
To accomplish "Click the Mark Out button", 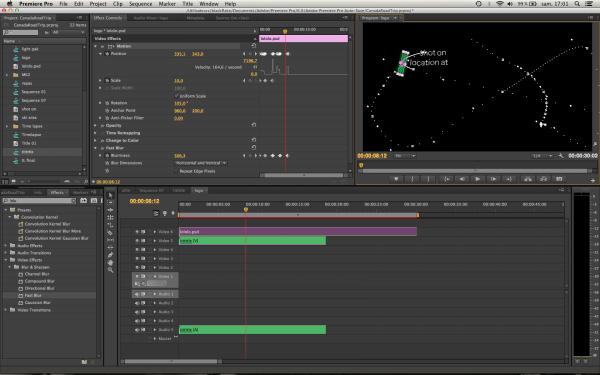I will click(x=428, y=179).
